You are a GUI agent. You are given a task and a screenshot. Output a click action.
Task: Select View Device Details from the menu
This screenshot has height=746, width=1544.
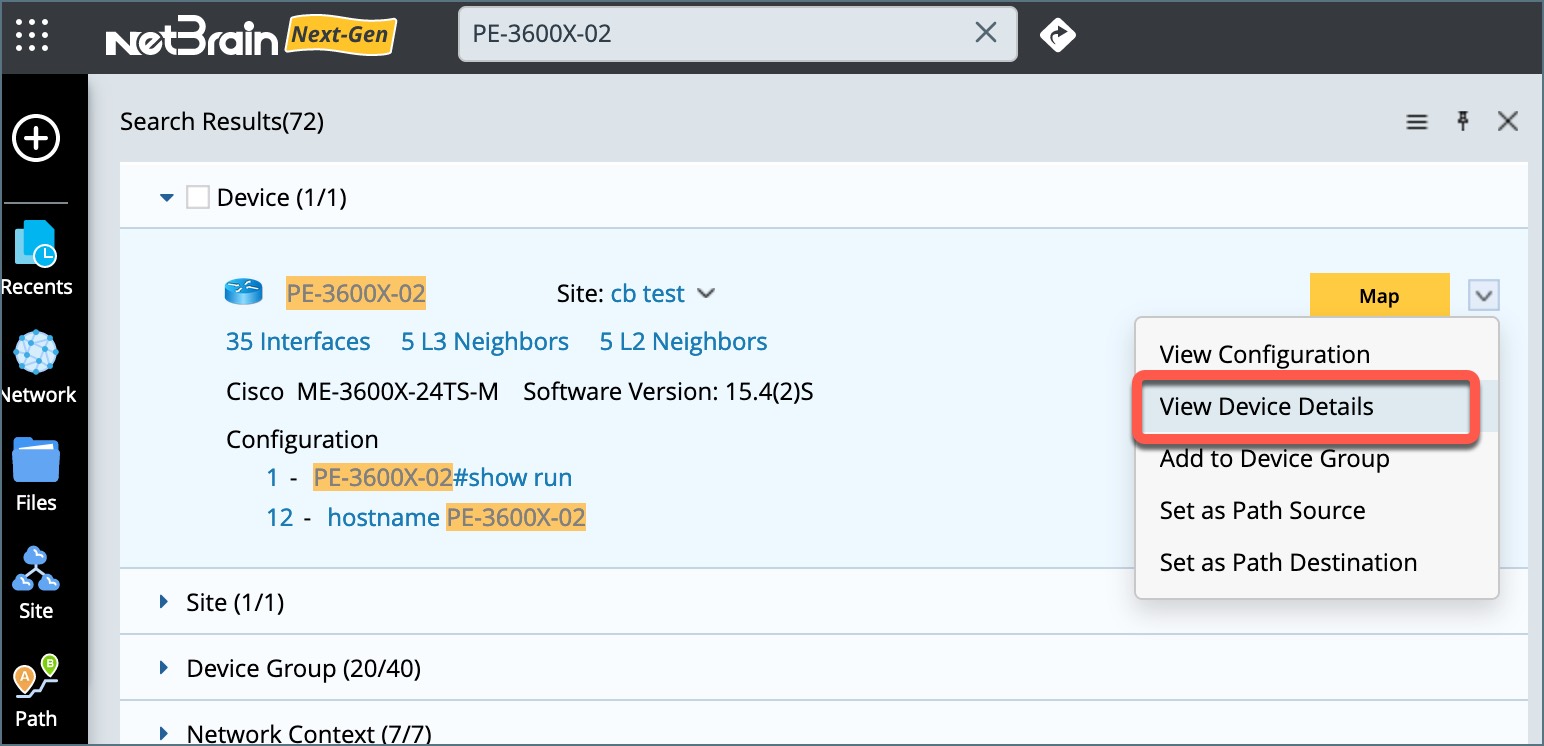click(1316, 406)
